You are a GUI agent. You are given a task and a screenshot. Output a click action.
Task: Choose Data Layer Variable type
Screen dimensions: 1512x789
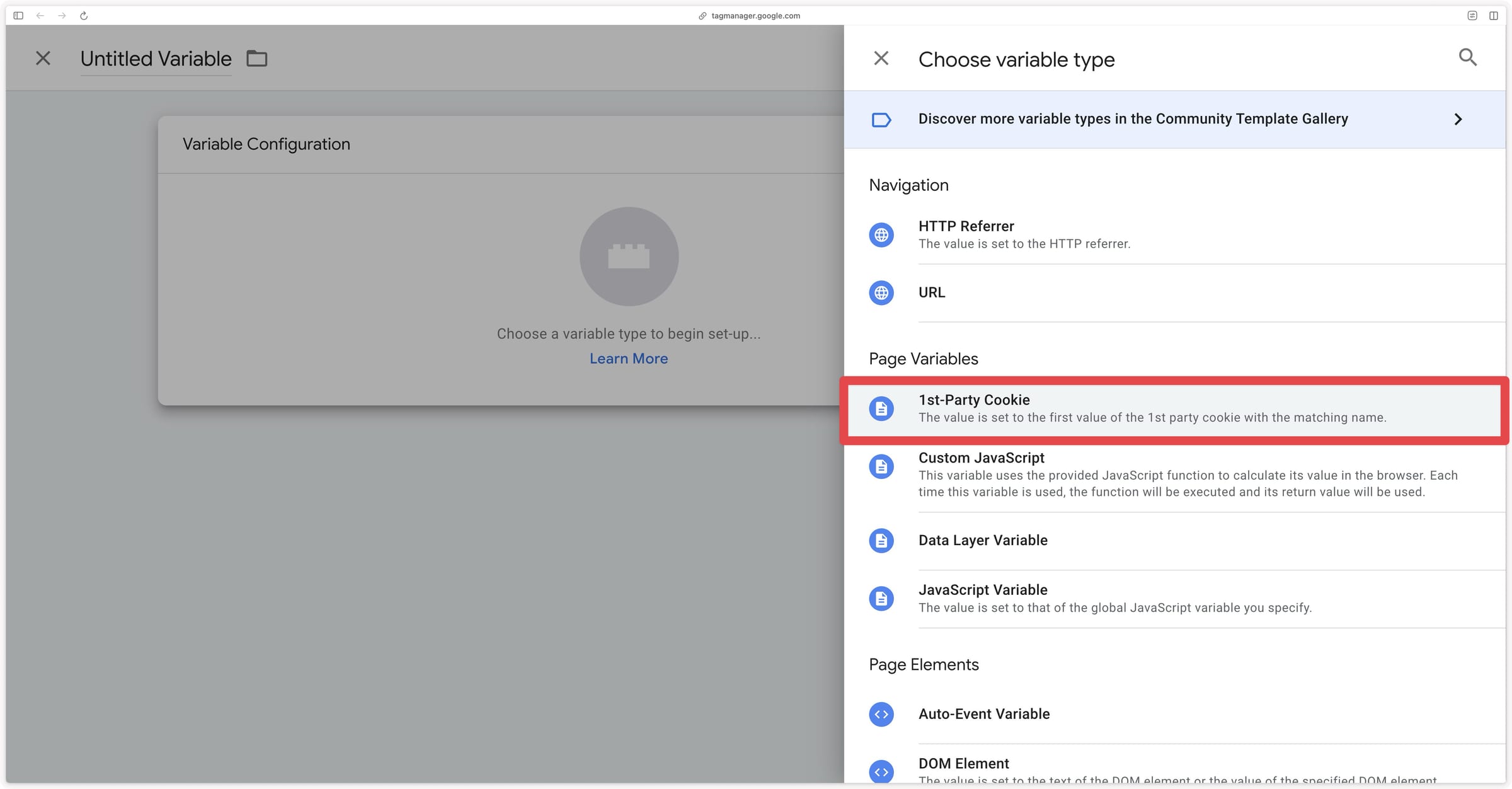[1174, 541]
